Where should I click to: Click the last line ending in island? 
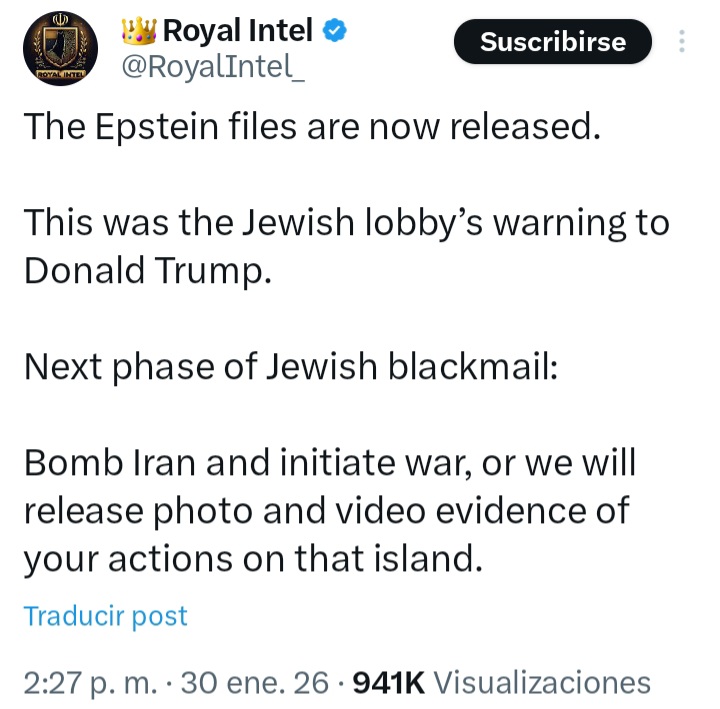click(x=253, y=559)
